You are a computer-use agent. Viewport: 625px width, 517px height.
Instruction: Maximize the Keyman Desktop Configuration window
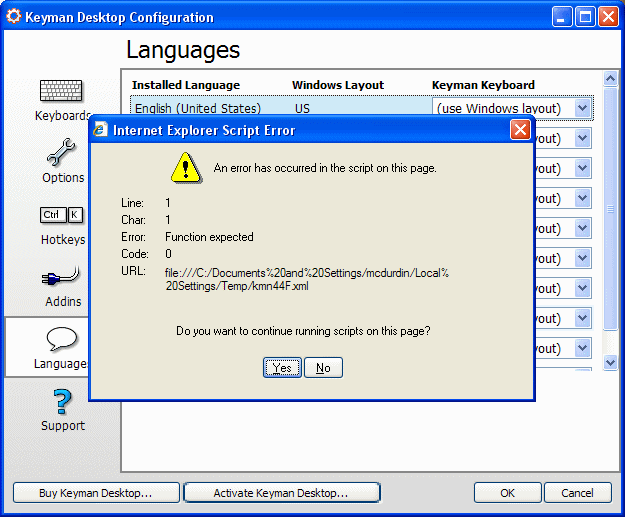[x=585, y=17]
